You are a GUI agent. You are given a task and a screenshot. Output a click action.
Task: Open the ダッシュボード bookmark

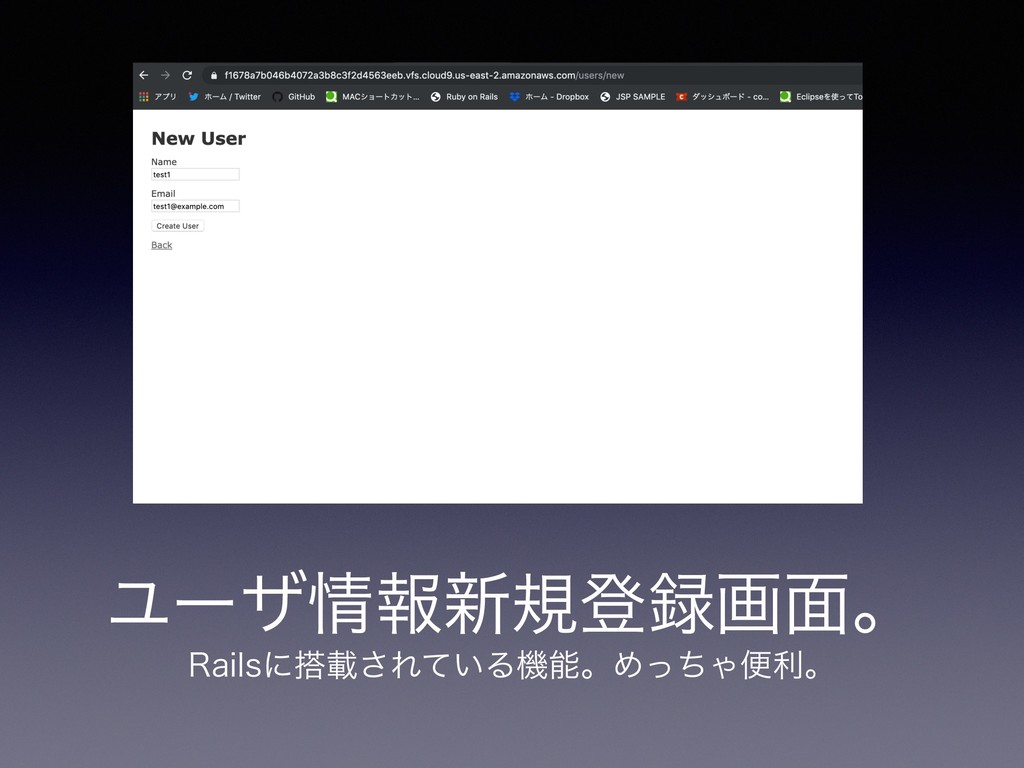(x=722, y=97)
